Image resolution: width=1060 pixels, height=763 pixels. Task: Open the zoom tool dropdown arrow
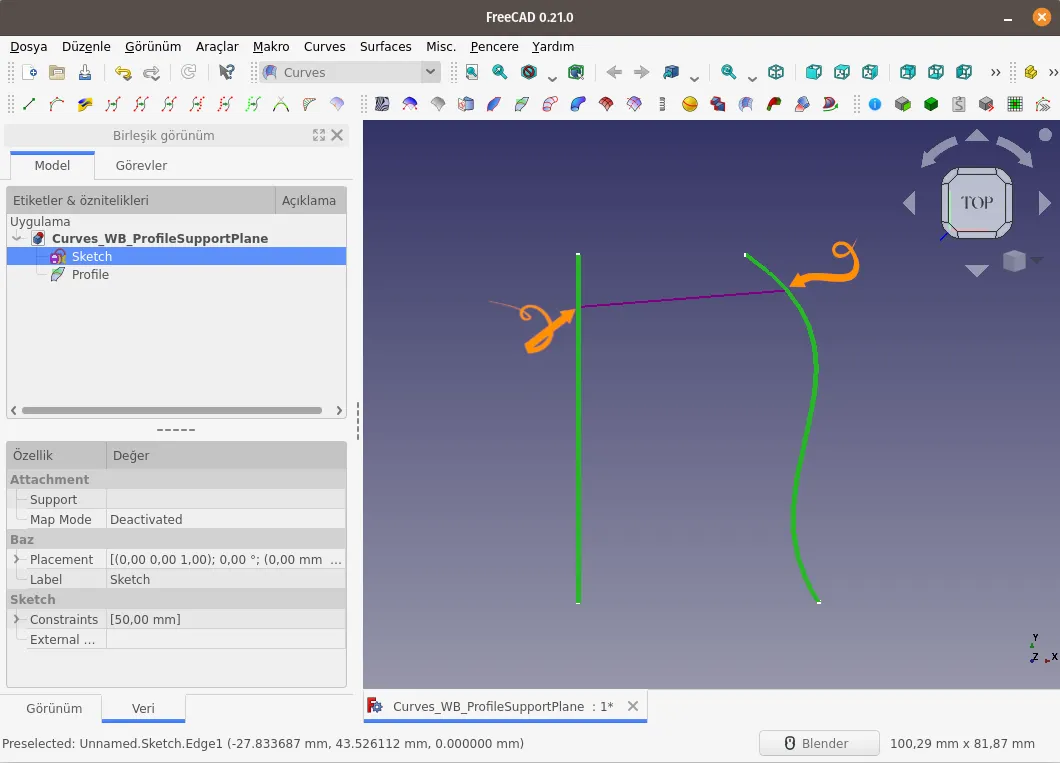(752, 78)
